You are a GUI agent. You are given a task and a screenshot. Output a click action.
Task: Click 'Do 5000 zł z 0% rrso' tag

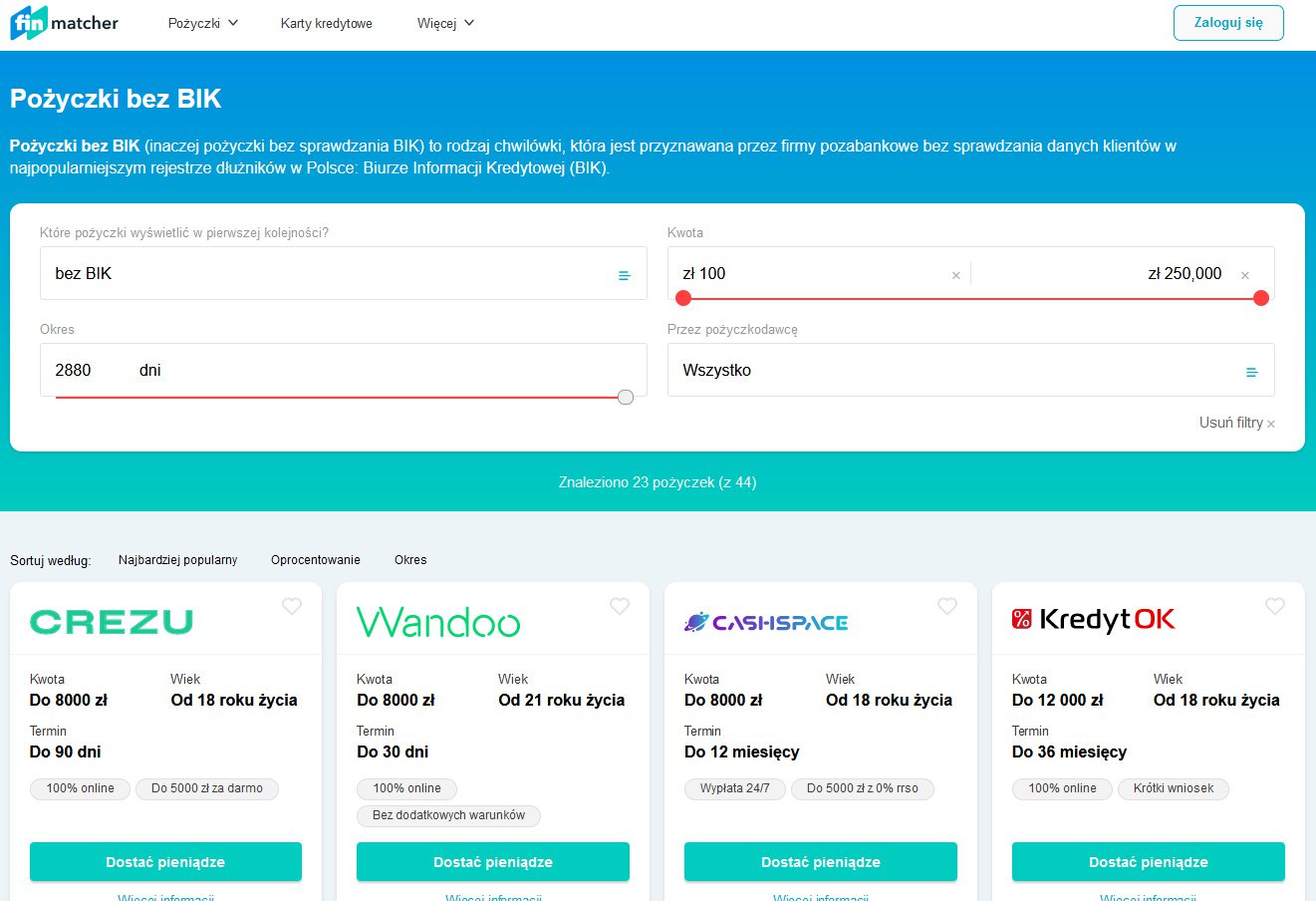(x=863, y=788)
